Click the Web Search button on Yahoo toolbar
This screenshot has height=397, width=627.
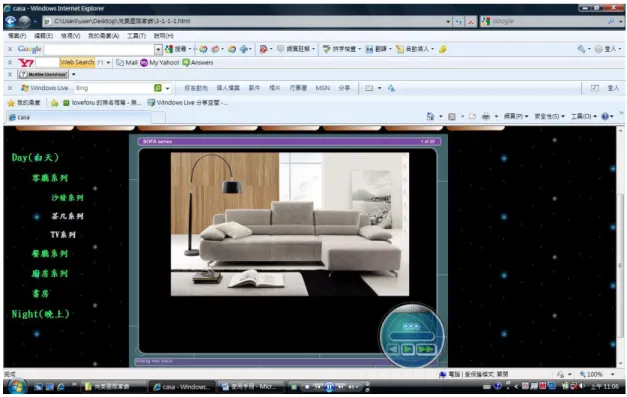pos(77,62)
